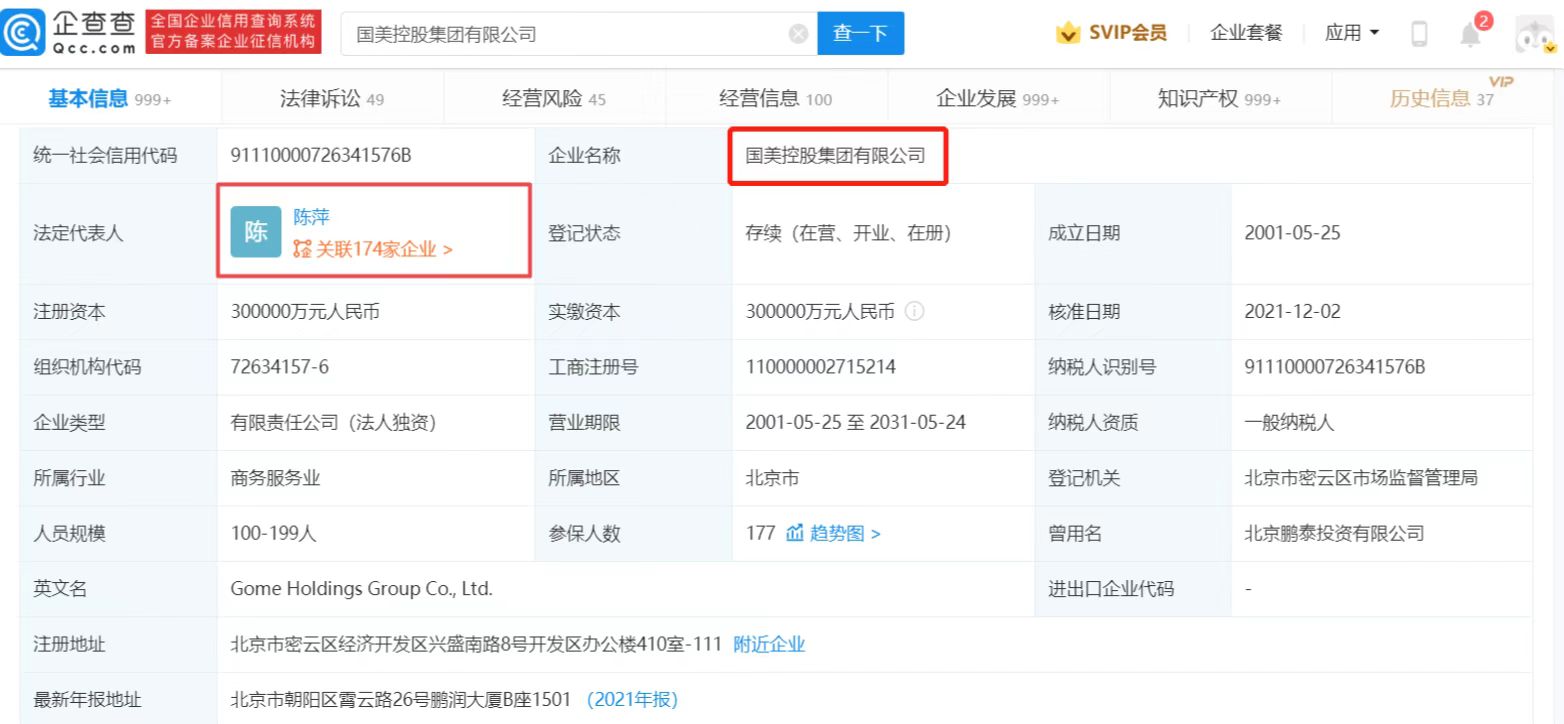This screenshot has height=724, width=1564.
Task: Switch to the 法律诉讼 tab
Action: coord(332,98)
